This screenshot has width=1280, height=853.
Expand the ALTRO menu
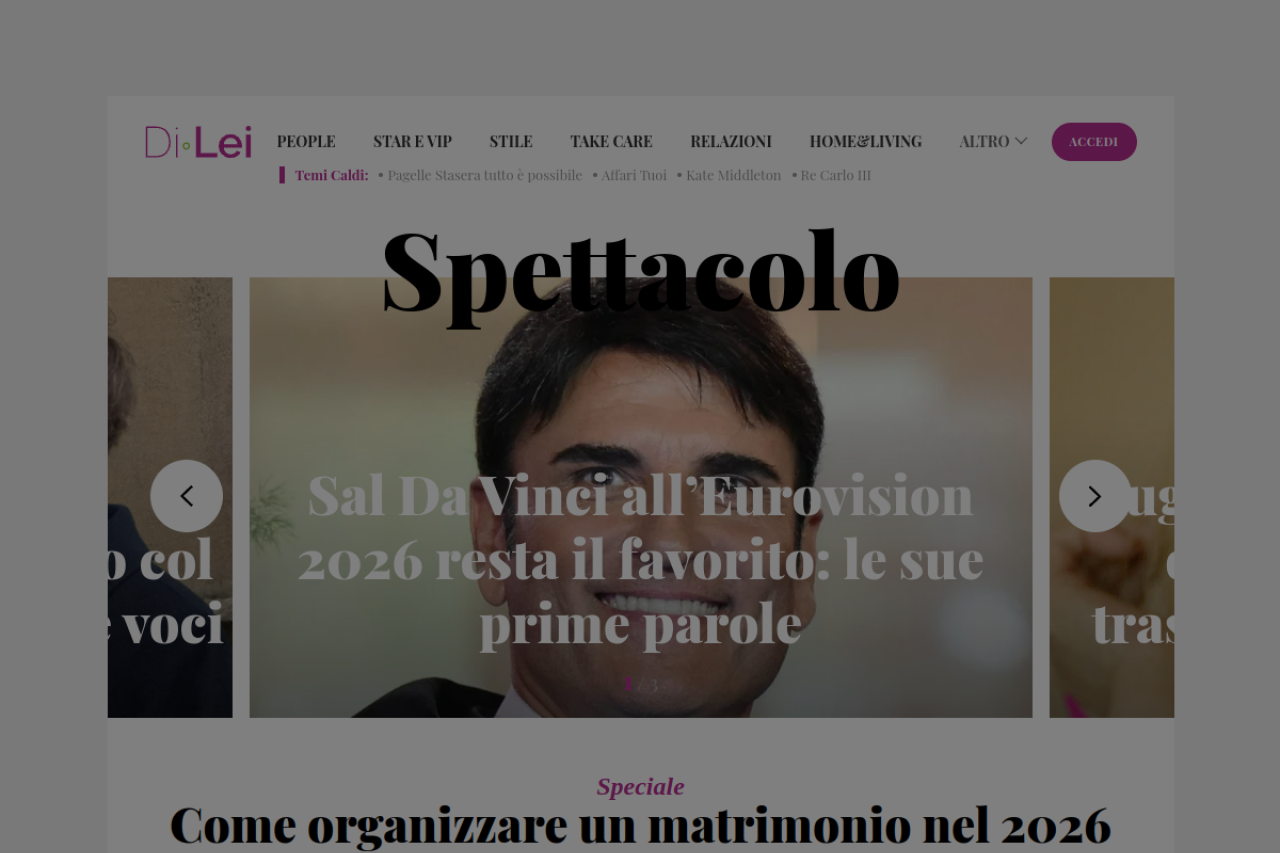point(993,142)
